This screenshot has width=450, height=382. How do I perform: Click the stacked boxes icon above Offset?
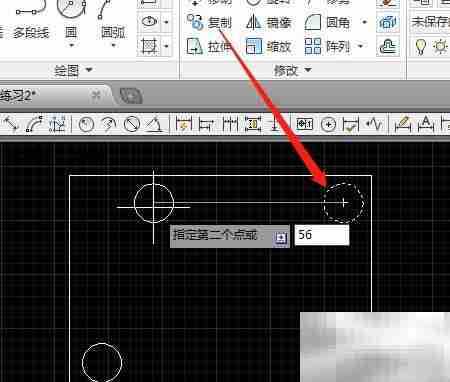pyautogui.click(x=388, y=23)
